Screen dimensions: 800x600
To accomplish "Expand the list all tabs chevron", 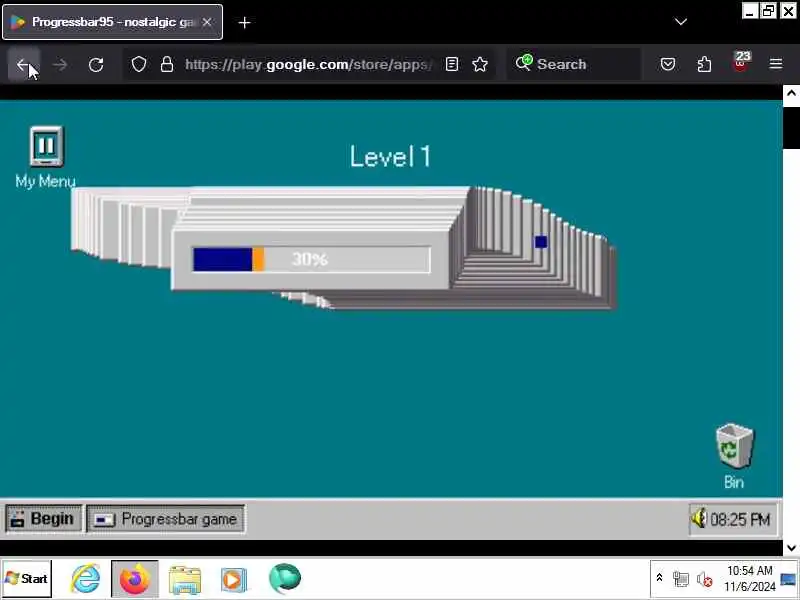I will click(x=681, y=21).
